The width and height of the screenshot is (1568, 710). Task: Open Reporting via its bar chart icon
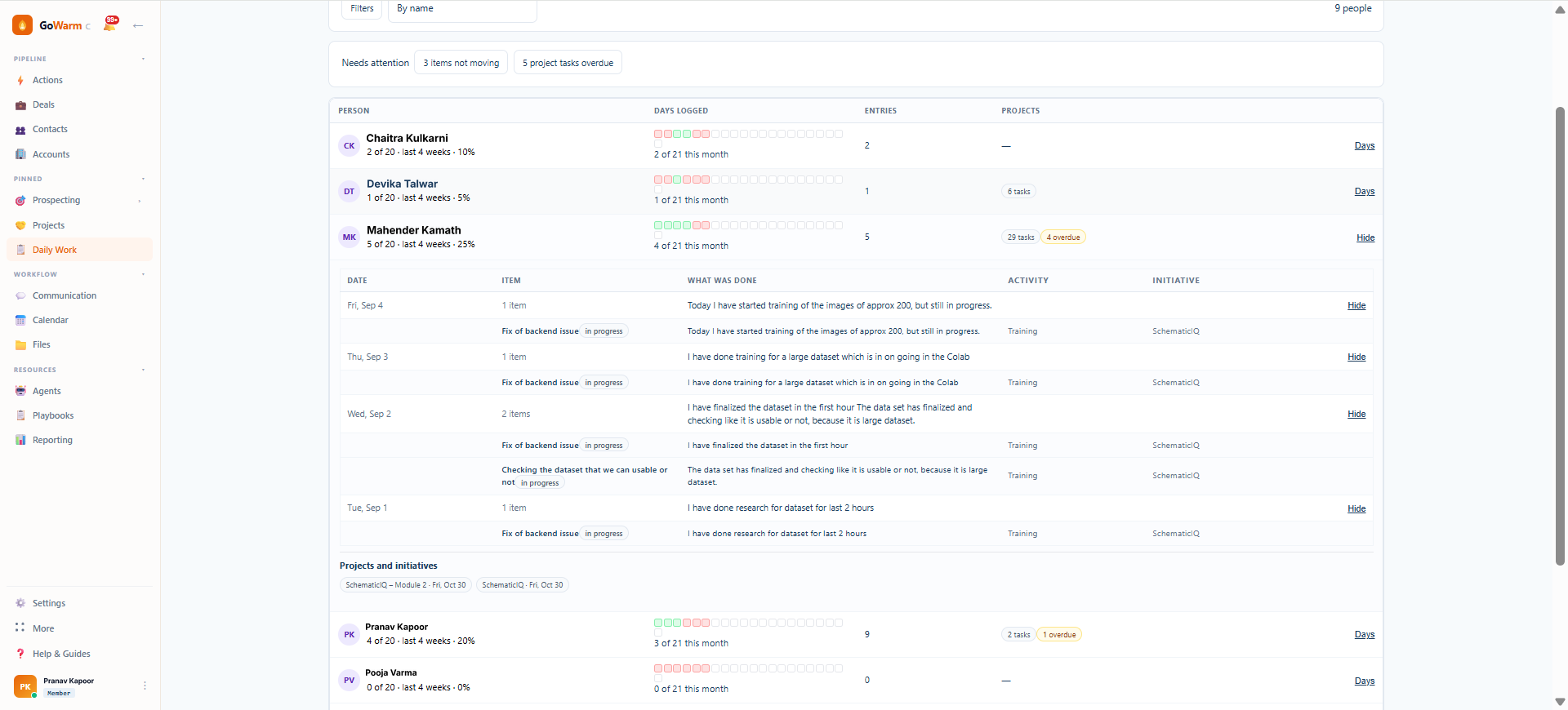20,441
